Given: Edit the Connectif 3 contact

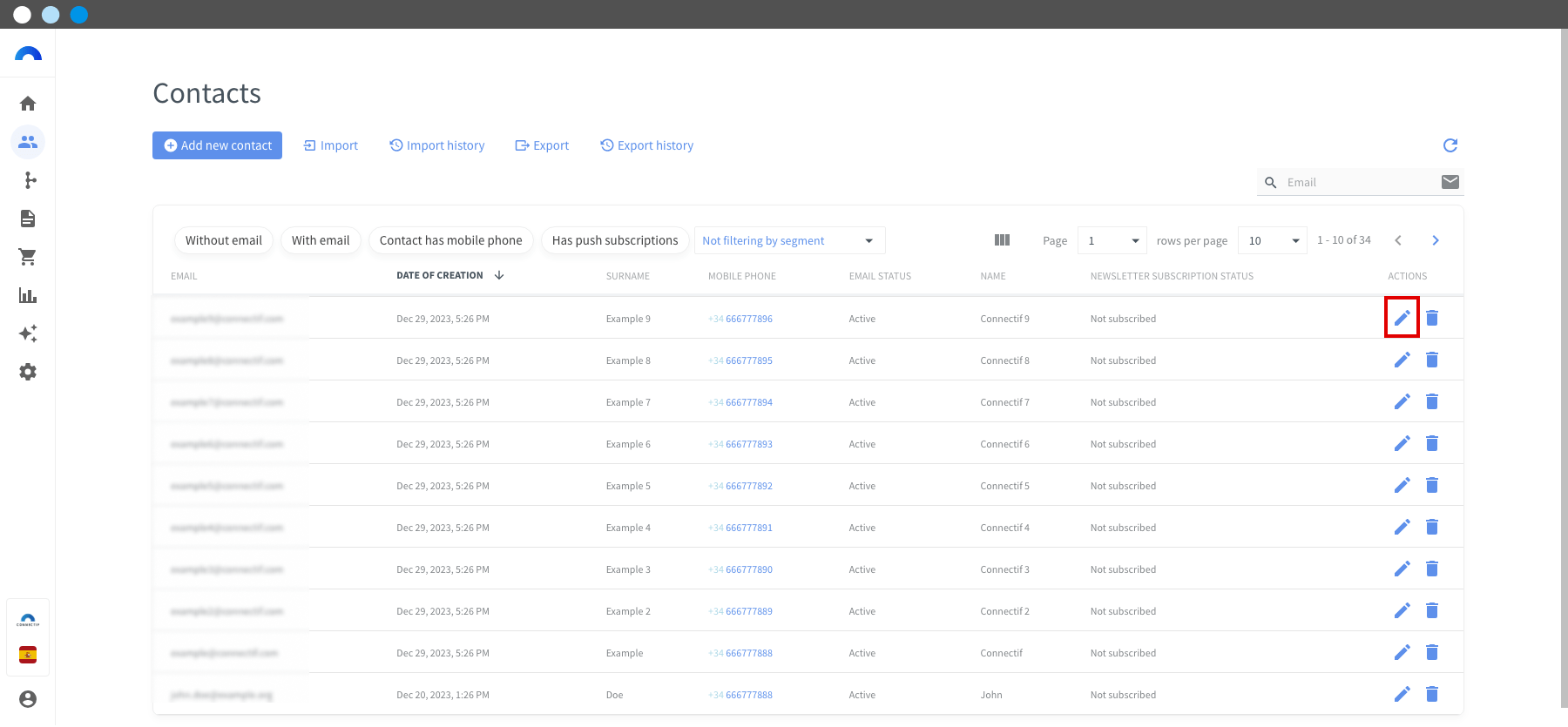Looking at the screenshot, I should click(x=1402, y=569).
